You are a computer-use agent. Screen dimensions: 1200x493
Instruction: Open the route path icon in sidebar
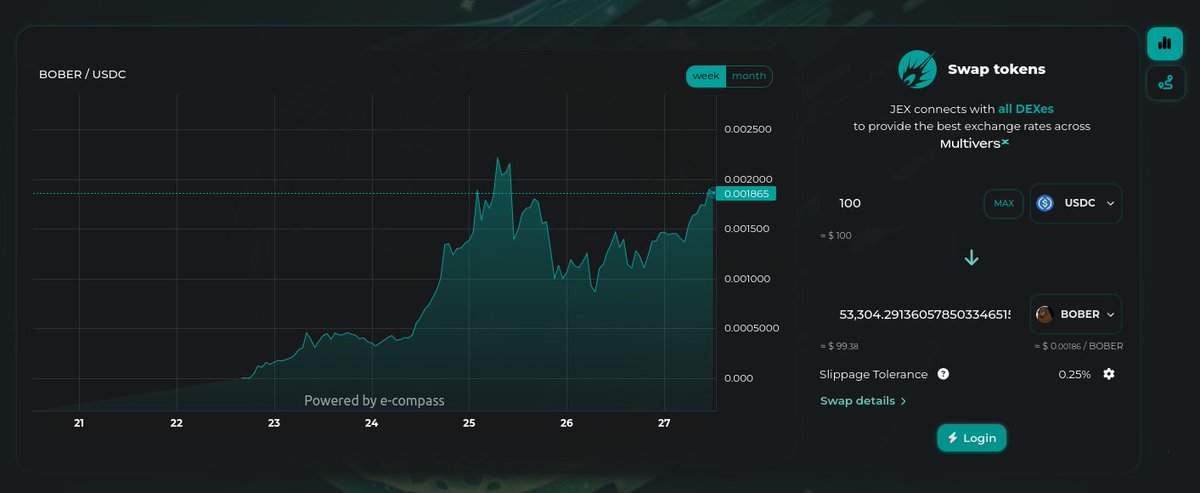1164,84
